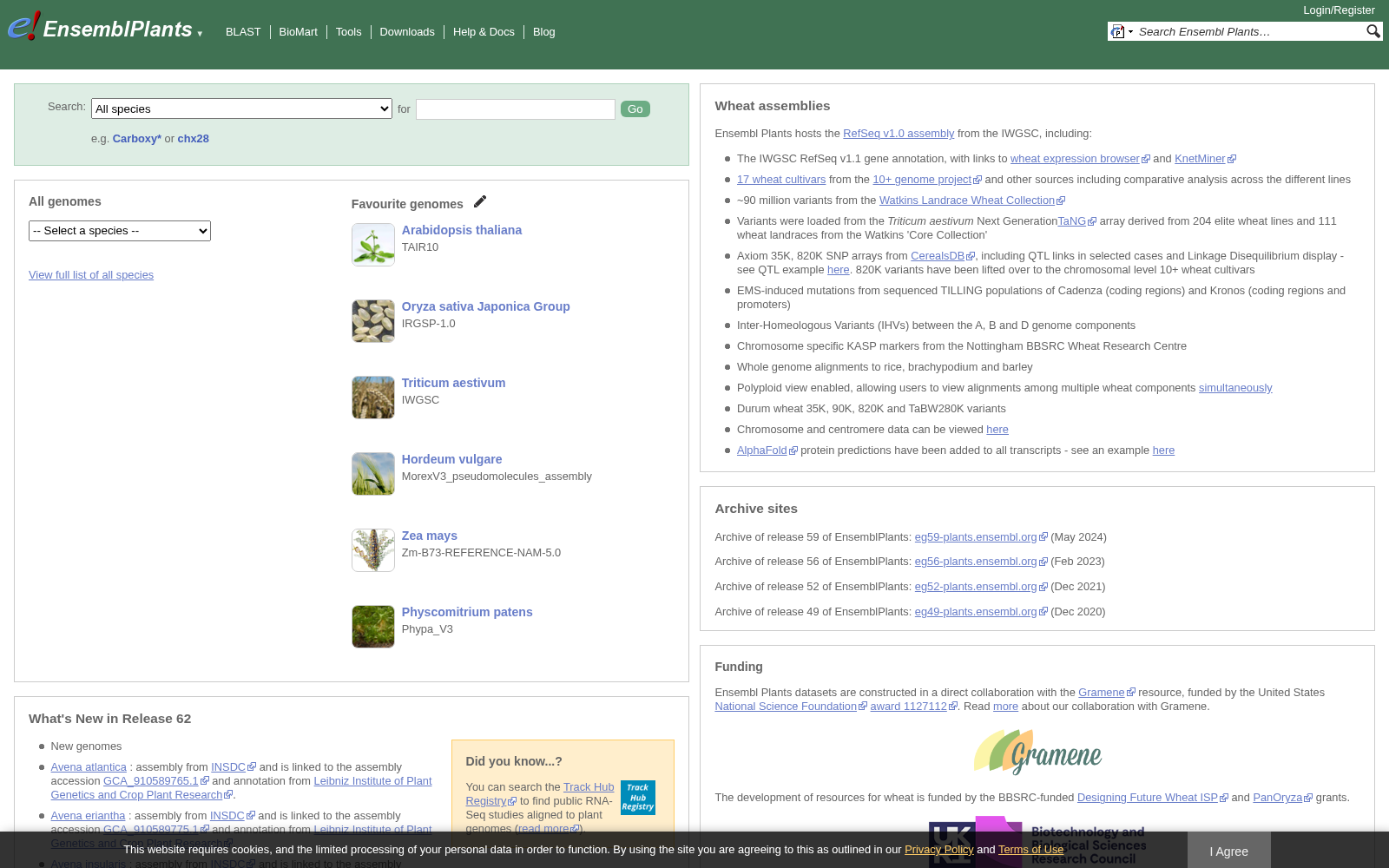The height and width of the screenshot is (868, 1389).
Task: Open Triticum aestivum genome link
Action: click(453, 383)
